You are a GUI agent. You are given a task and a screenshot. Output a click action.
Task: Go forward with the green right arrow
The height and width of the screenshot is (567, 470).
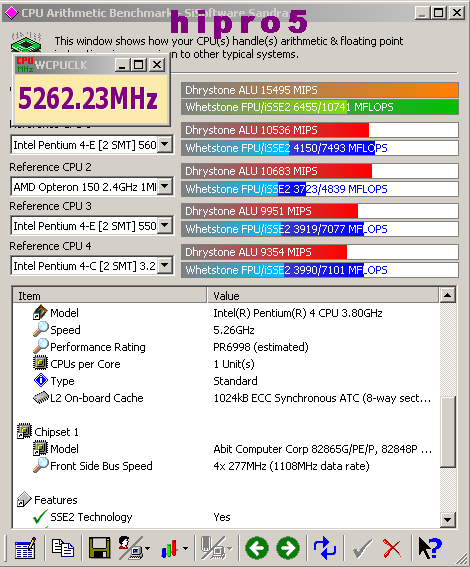[x=288, y=548]
